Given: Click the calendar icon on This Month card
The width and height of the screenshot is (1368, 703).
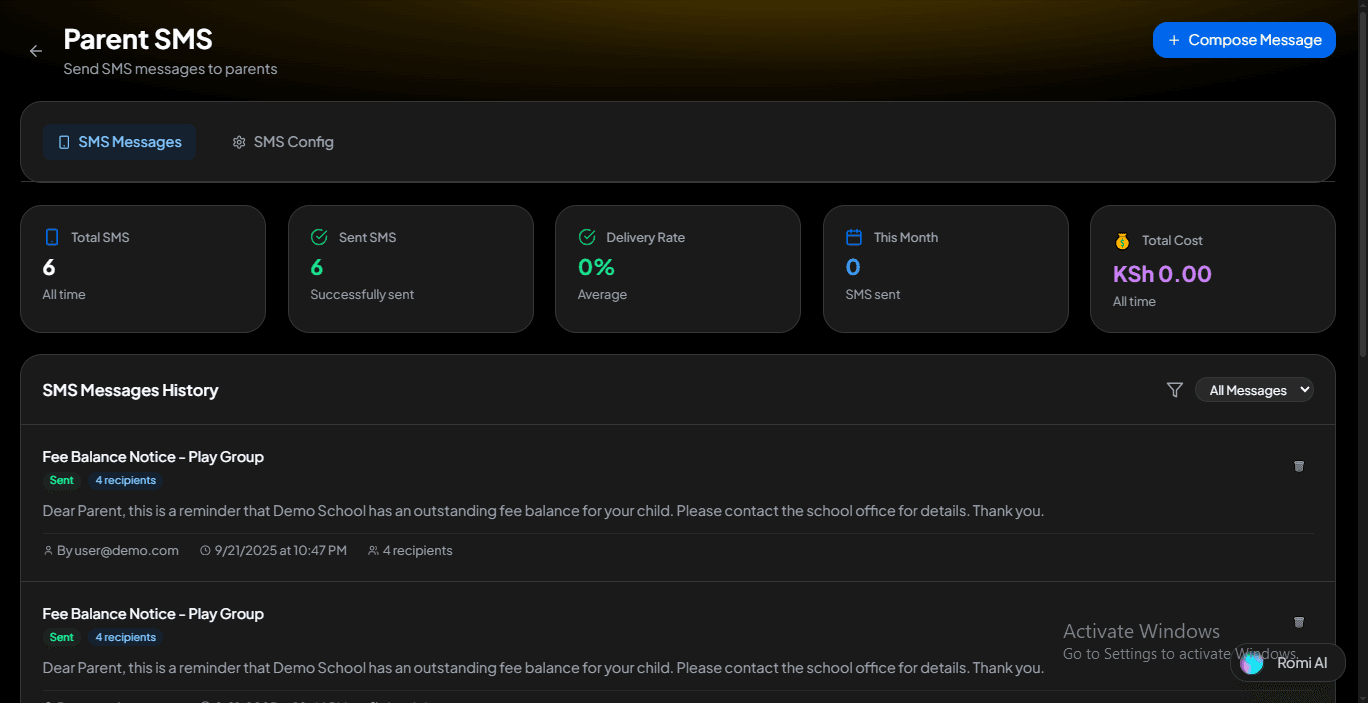Looking at the screenshot, I should click(854, 237).
